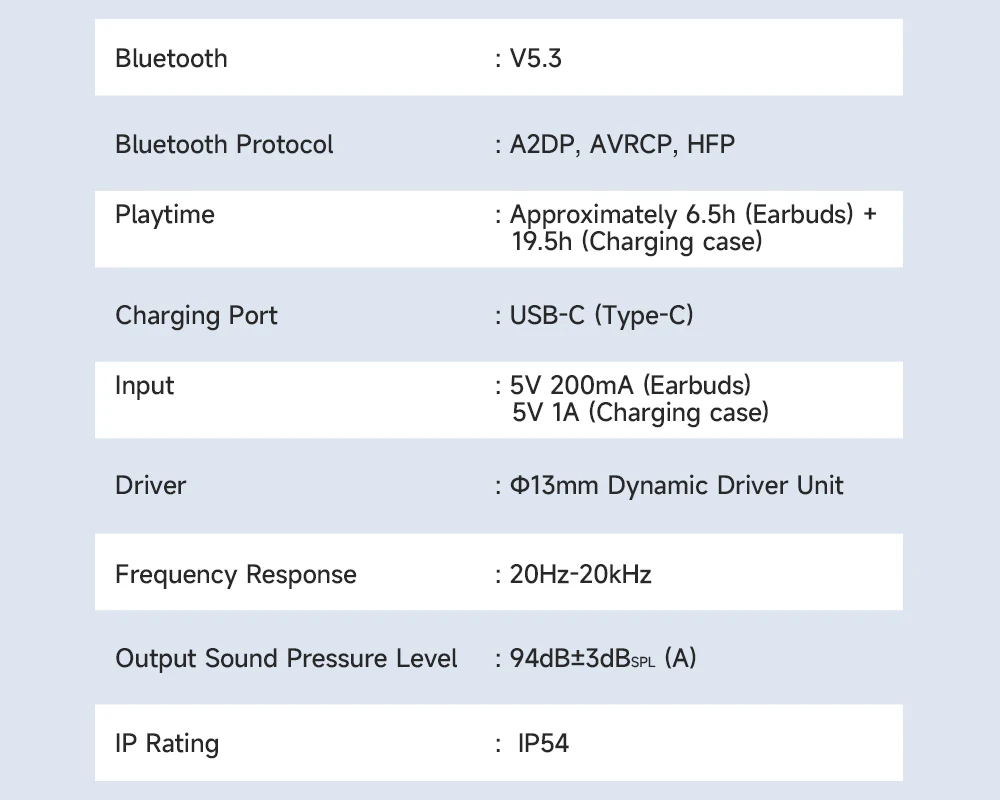
Task: Click the IP Rating label
Action: coord(166,744)
